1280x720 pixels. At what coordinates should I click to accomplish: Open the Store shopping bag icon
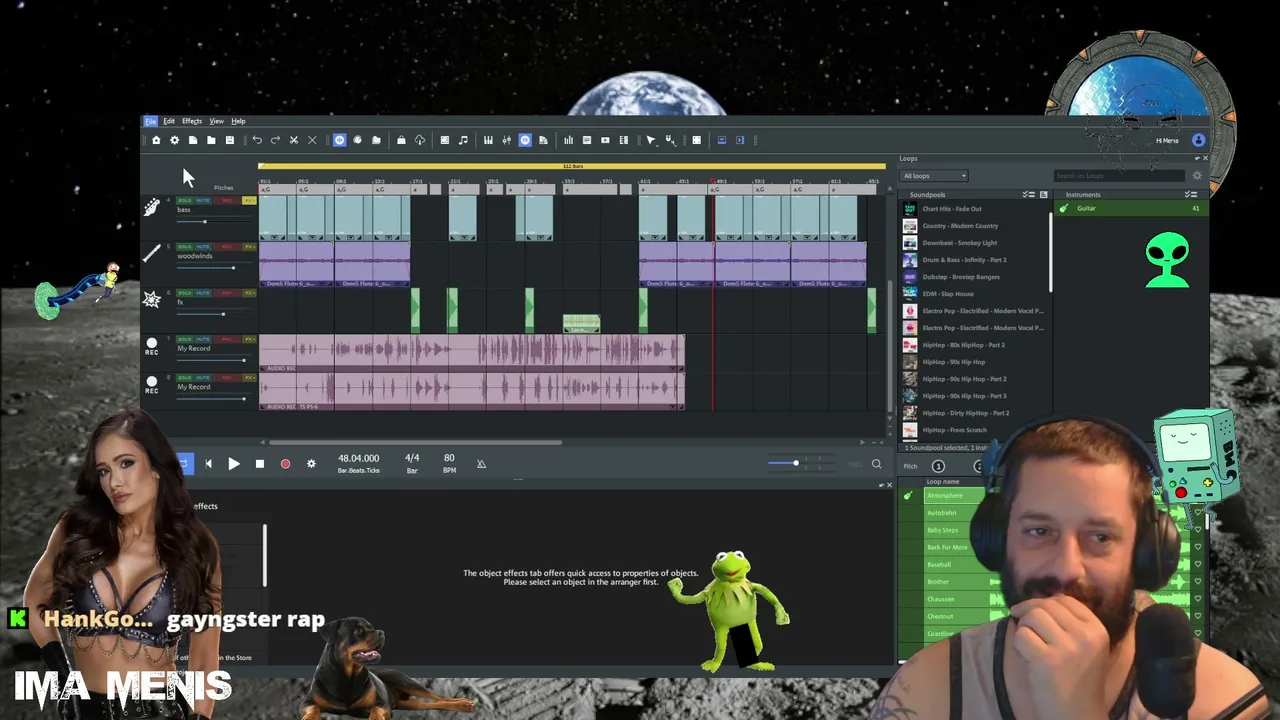(x=401, y=140)
